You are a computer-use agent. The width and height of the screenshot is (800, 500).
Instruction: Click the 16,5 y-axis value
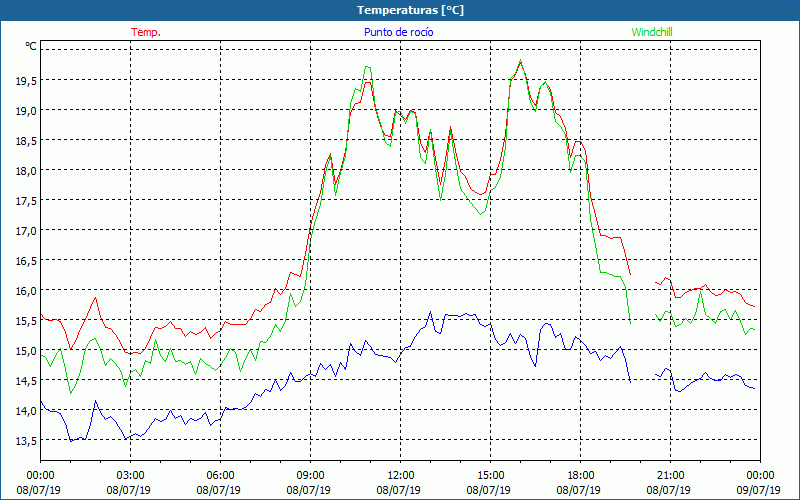26,261
